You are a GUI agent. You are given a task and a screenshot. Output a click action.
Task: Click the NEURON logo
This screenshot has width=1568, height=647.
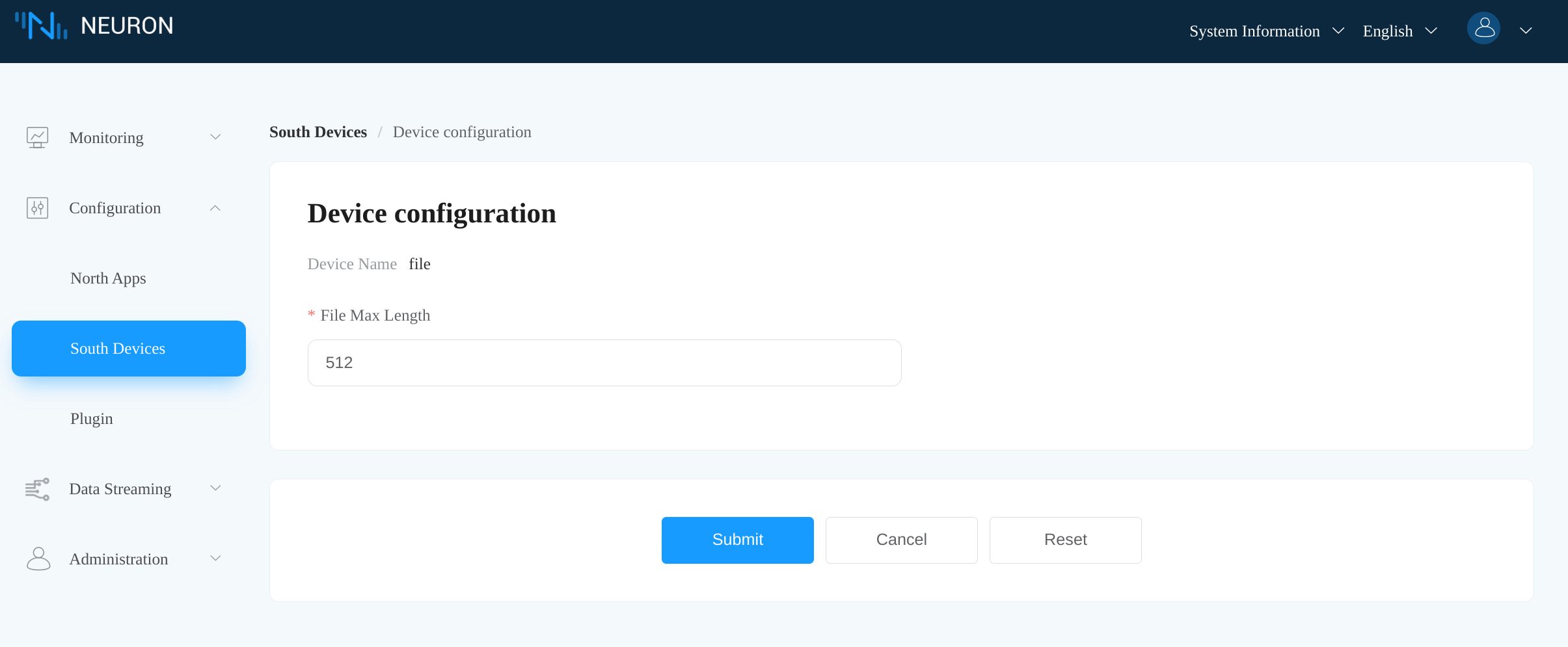click(x=94, y=25)
